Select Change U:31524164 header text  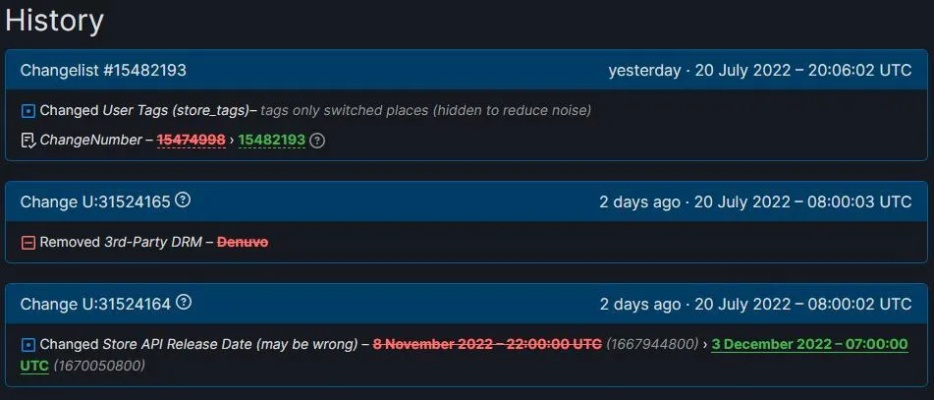click(x=95, y=303)
